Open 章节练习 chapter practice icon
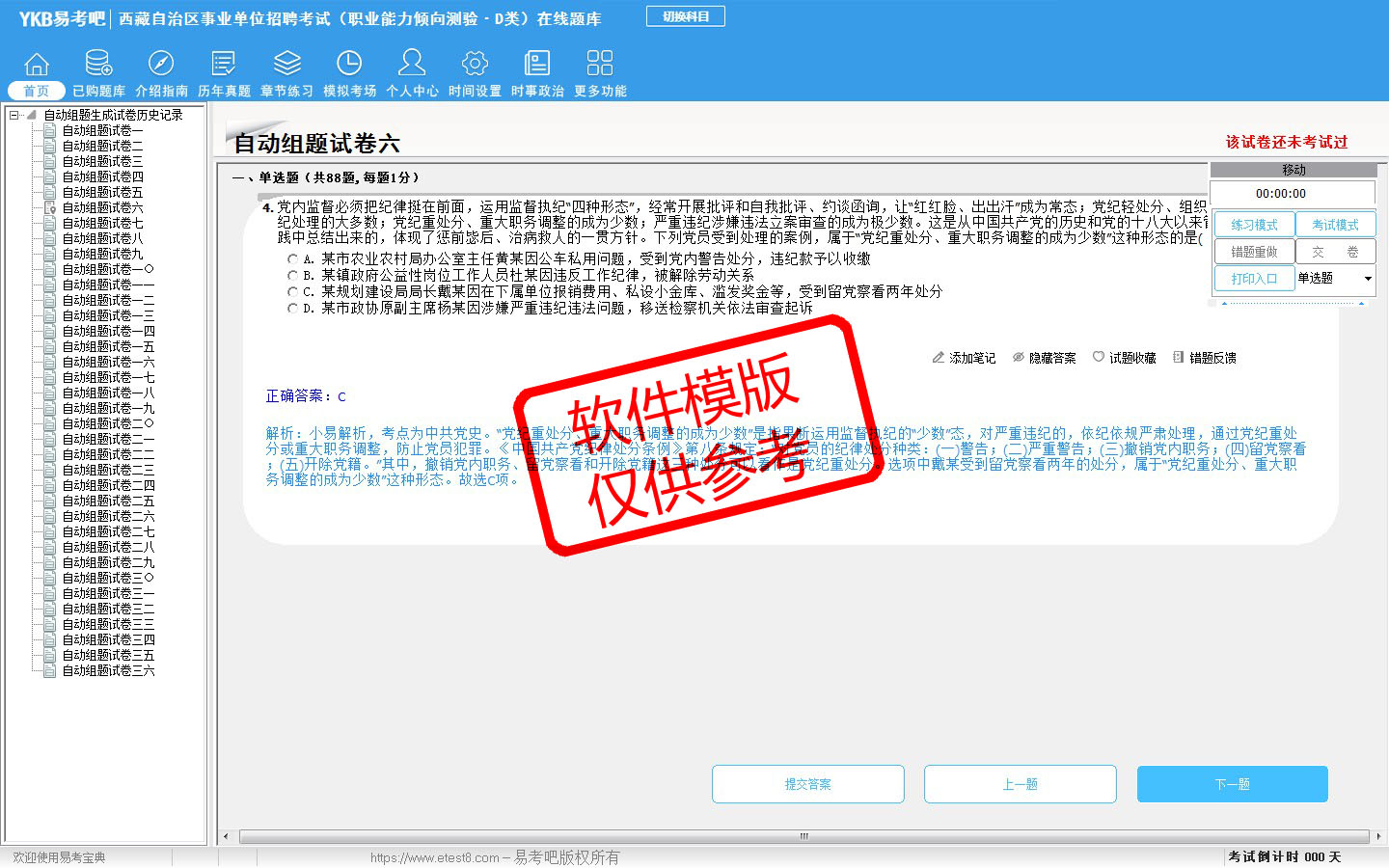Screen dimensions: 1389x868 [286, 65]
